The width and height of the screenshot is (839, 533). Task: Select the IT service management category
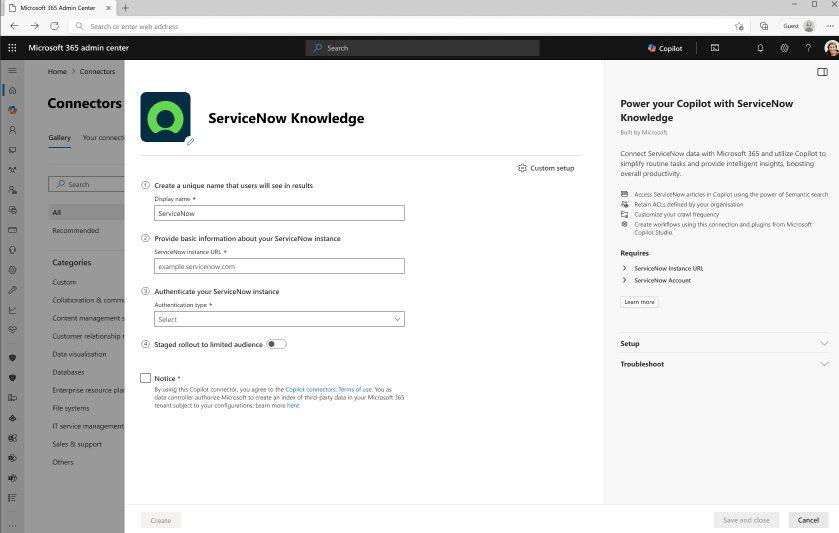pyautogui.click(x=88, y=426)
